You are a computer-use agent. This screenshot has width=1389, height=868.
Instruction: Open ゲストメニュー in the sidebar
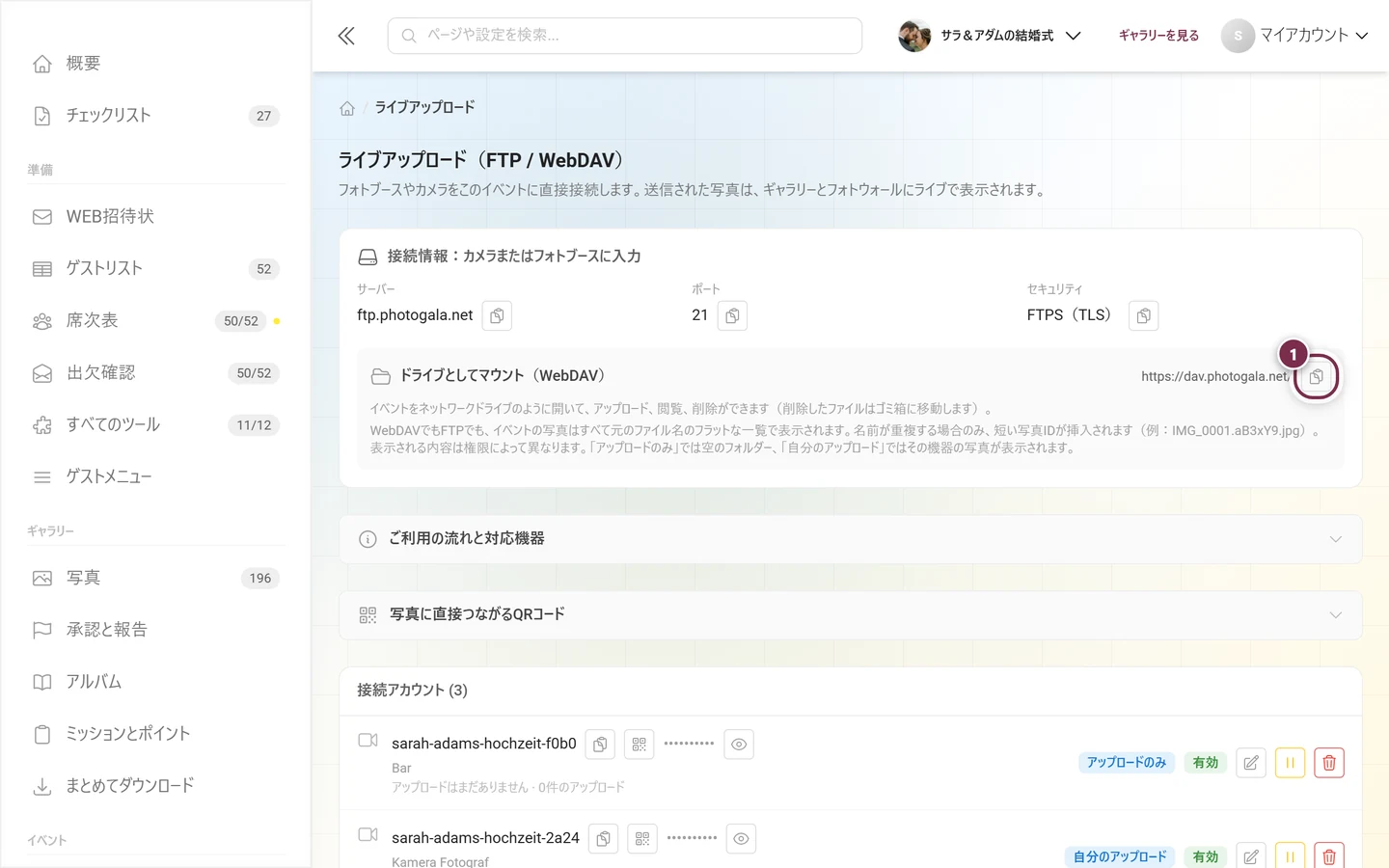click(x=155, y=477)
